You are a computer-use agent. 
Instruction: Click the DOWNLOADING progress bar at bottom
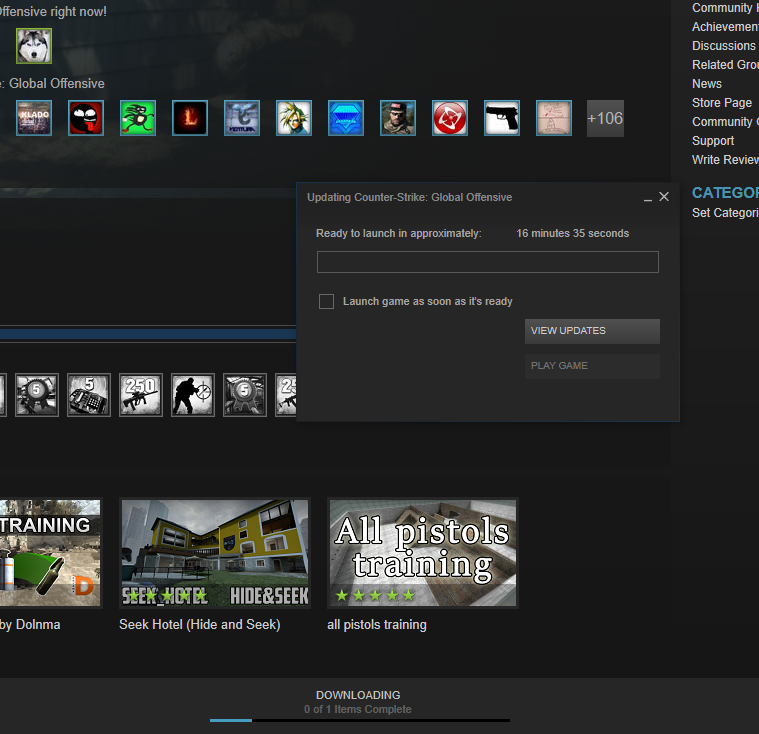[x=360, y=720]
